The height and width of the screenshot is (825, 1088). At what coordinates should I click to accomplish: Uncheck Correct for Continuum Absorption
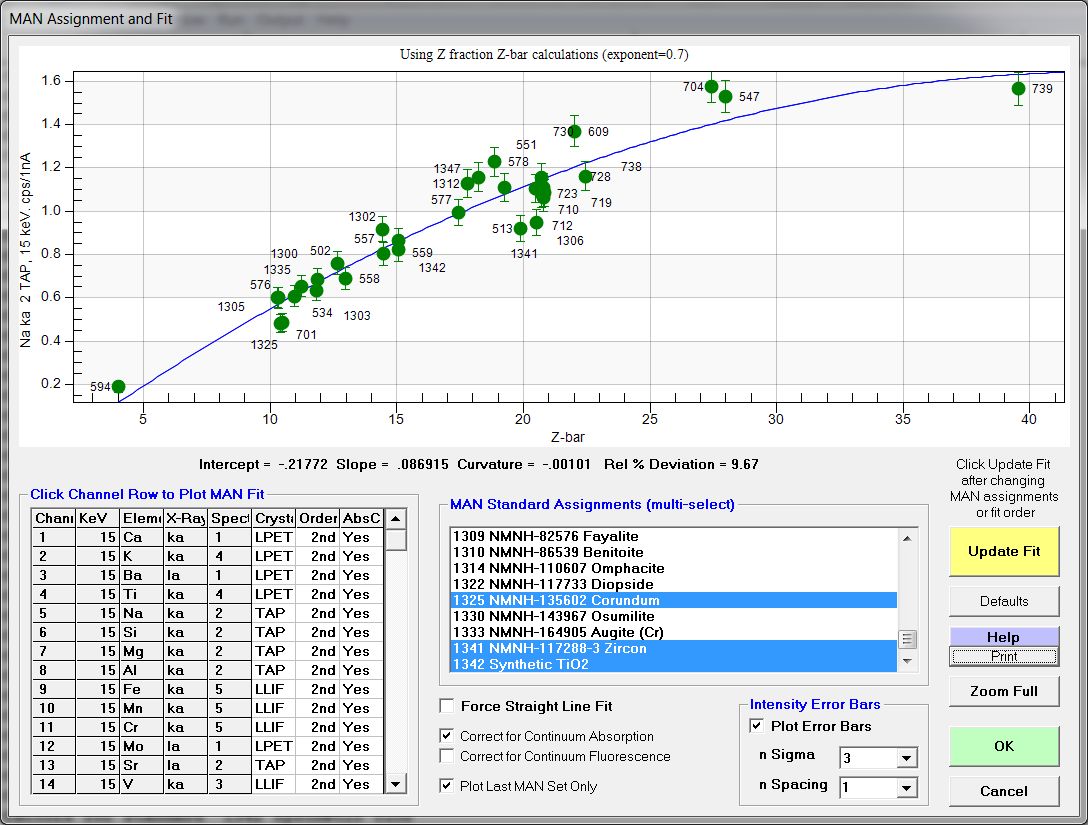(447, 736)
